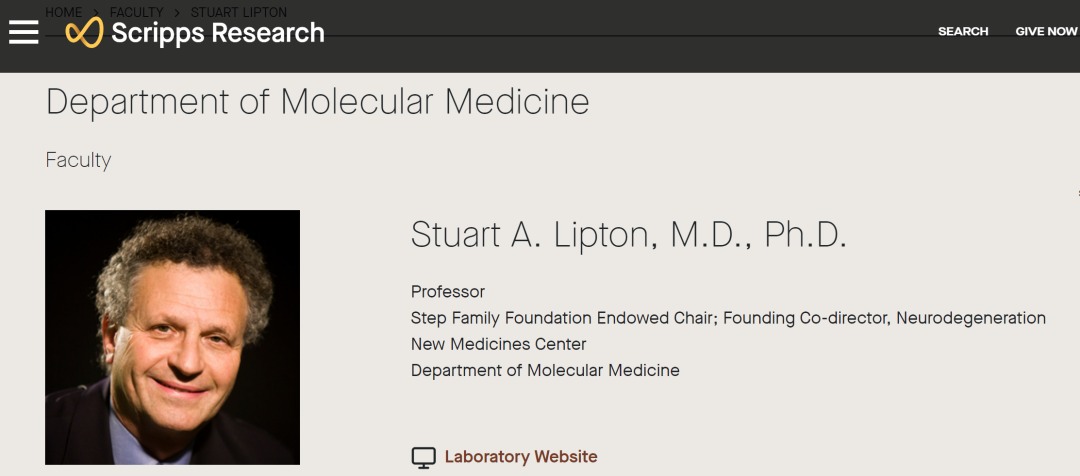Click Stuart Lipton's portrait photo
This screenshot has width=1080, height=476.
172,337
